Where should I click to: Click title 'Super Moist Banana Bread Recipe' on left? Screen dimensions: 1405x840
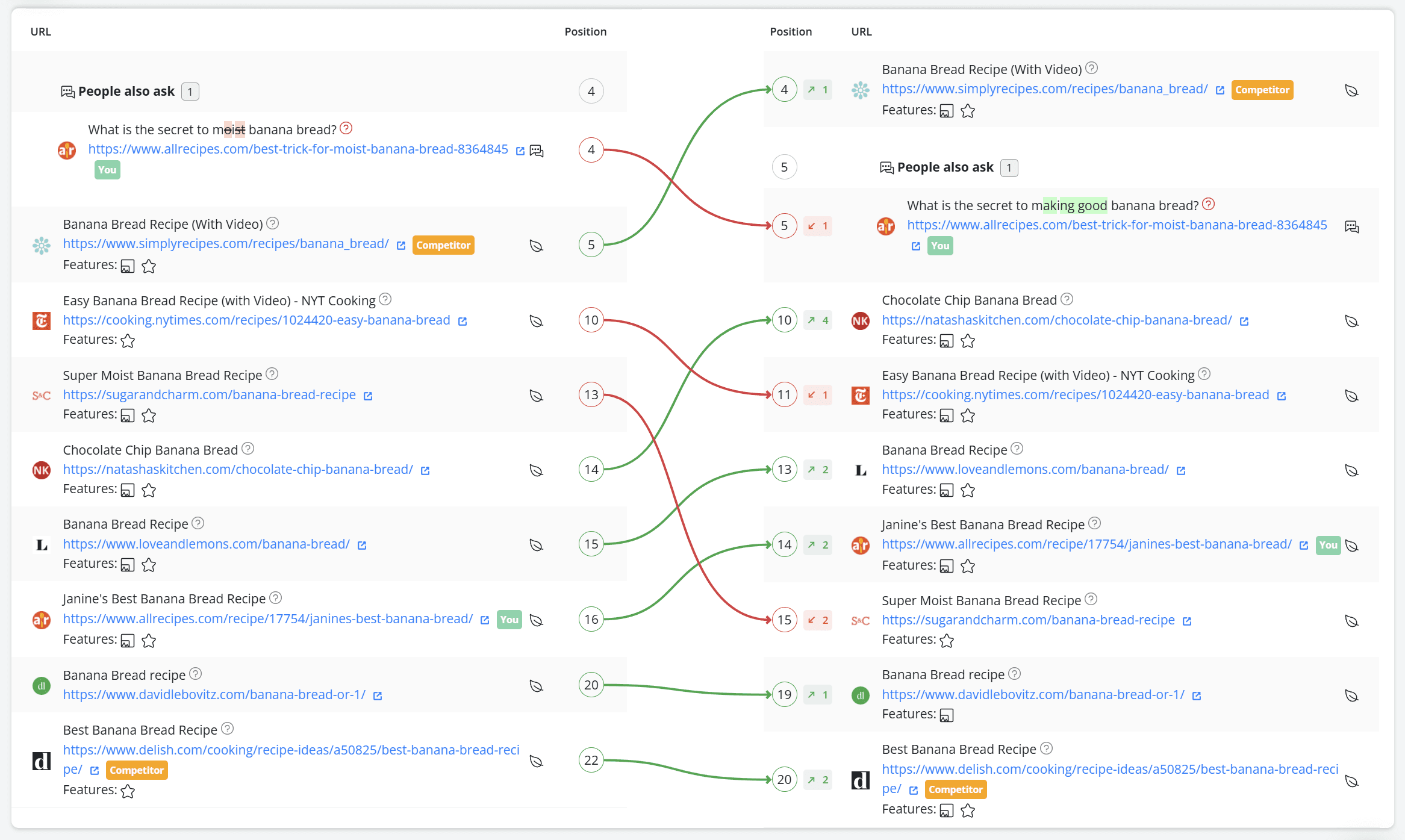163,375
